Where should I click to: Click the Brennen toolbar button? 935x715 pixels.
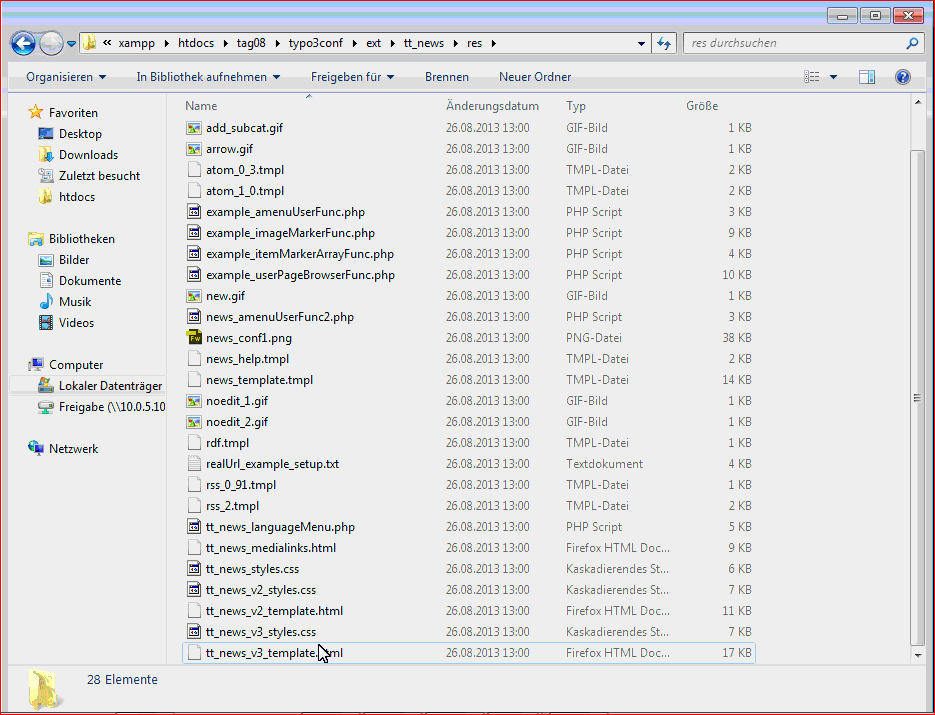click(x=447, y=77)
